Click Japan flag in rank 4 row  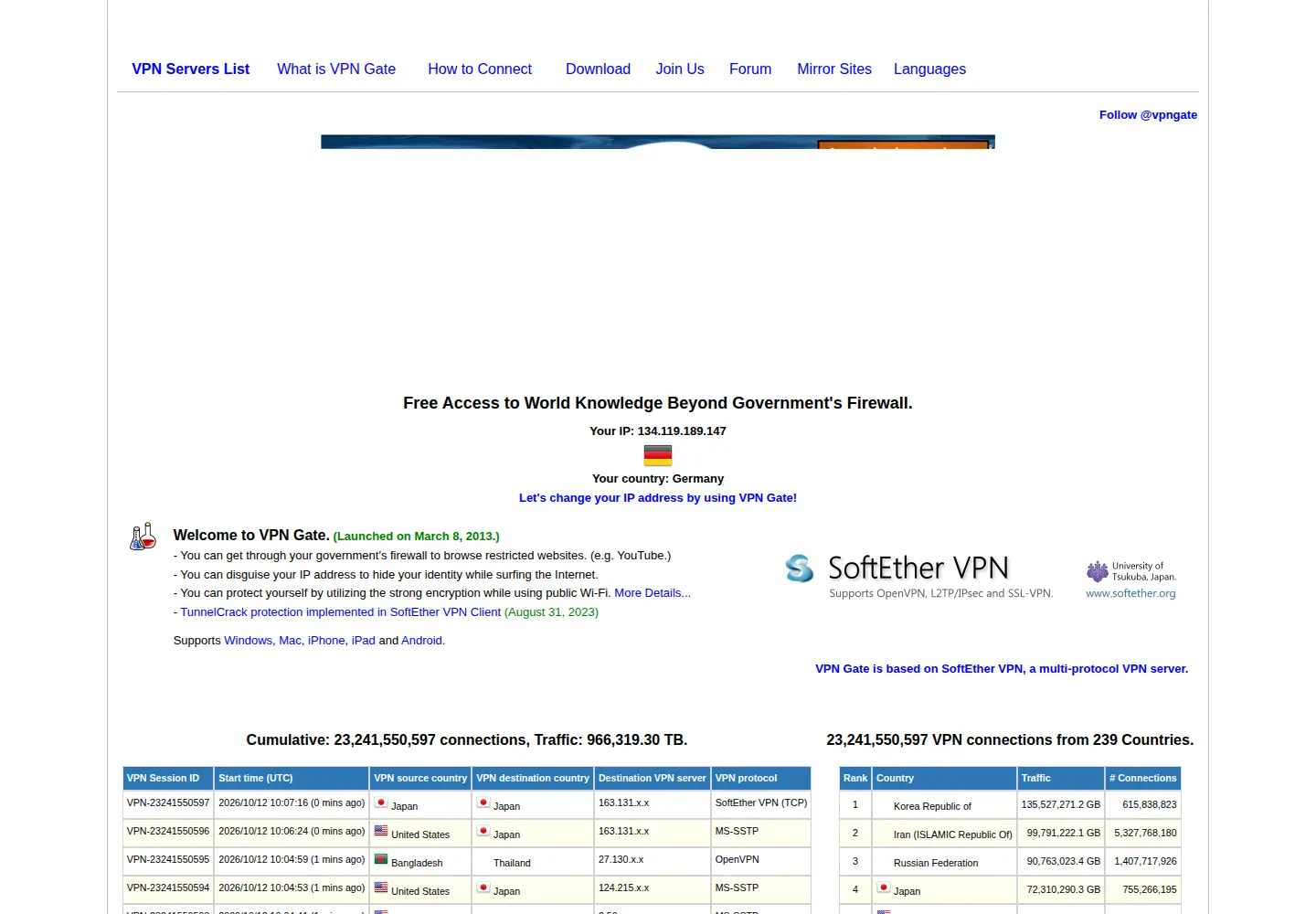coord(884,887)
